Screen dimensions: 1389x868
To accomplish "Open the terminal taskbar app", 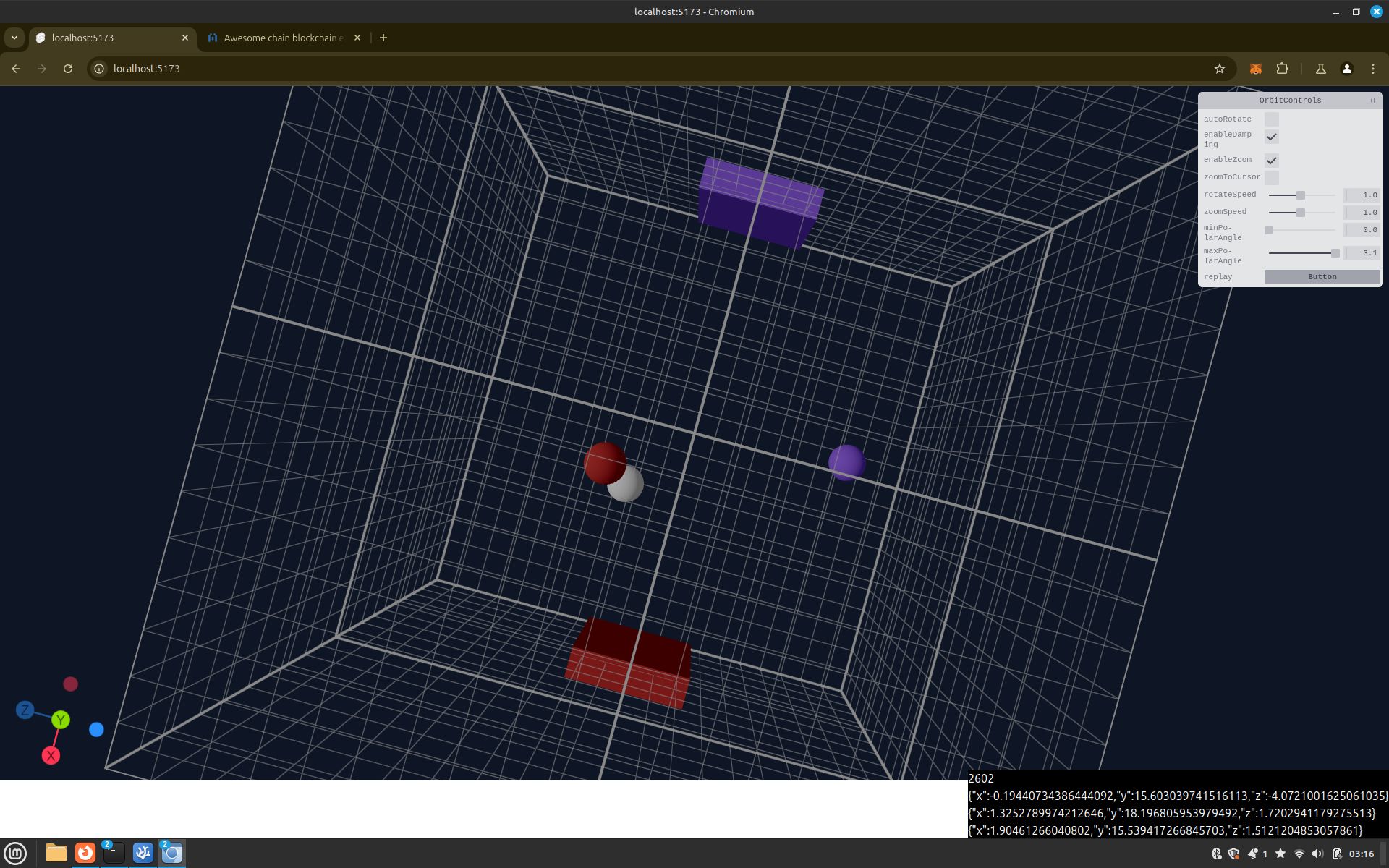I will click(x=114, y=854).
